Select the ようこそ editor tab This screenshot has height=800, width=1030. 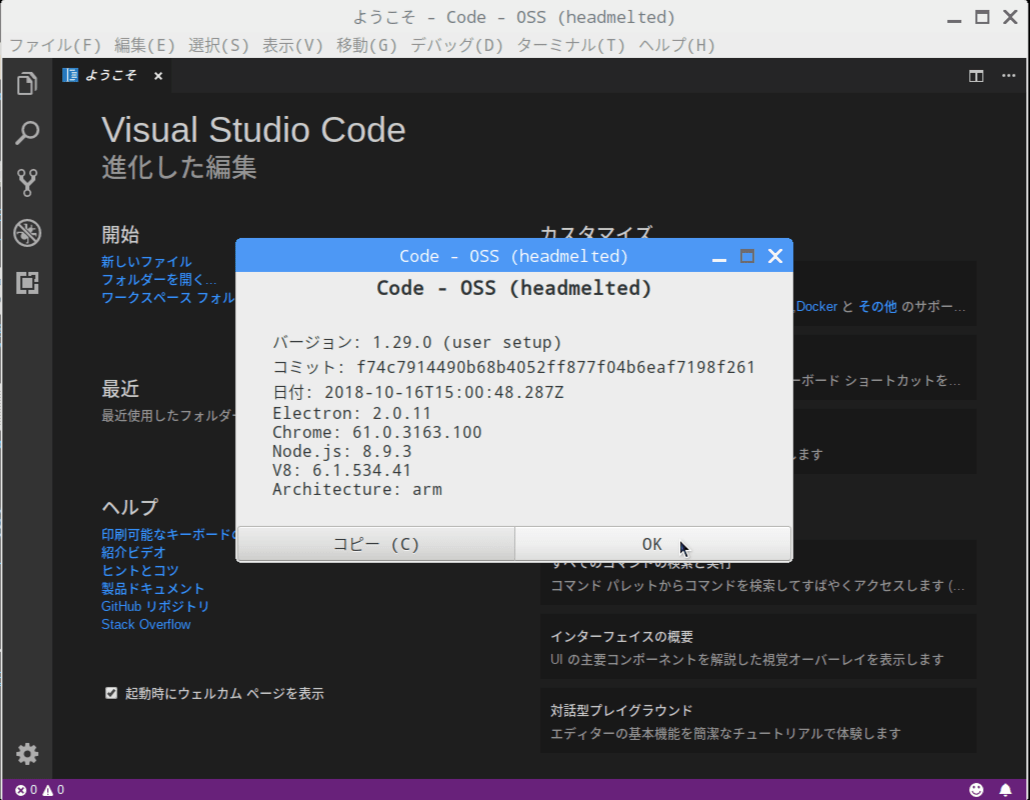click(110, 76)
